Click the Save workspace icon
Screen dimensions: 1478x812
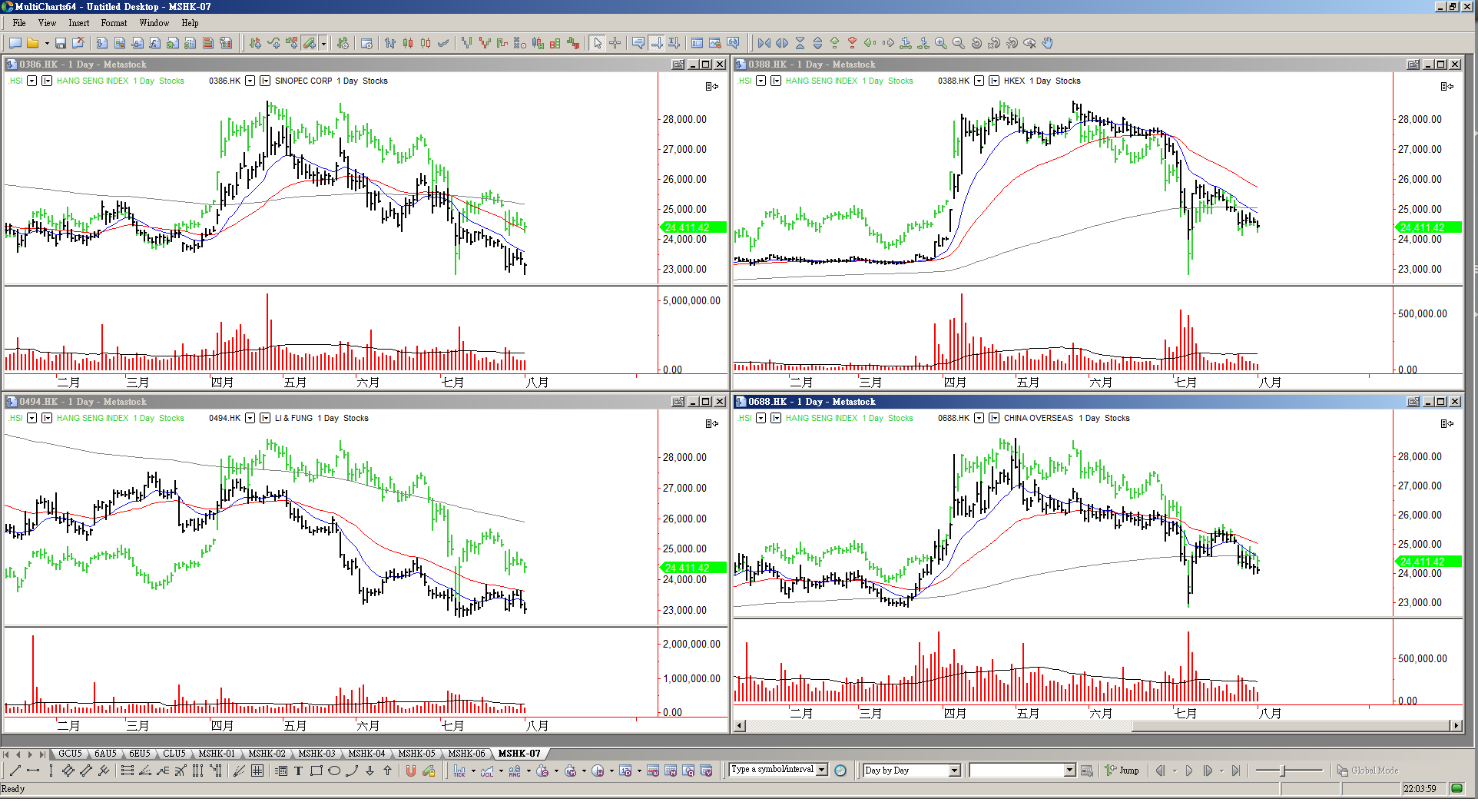coord(60,44)
